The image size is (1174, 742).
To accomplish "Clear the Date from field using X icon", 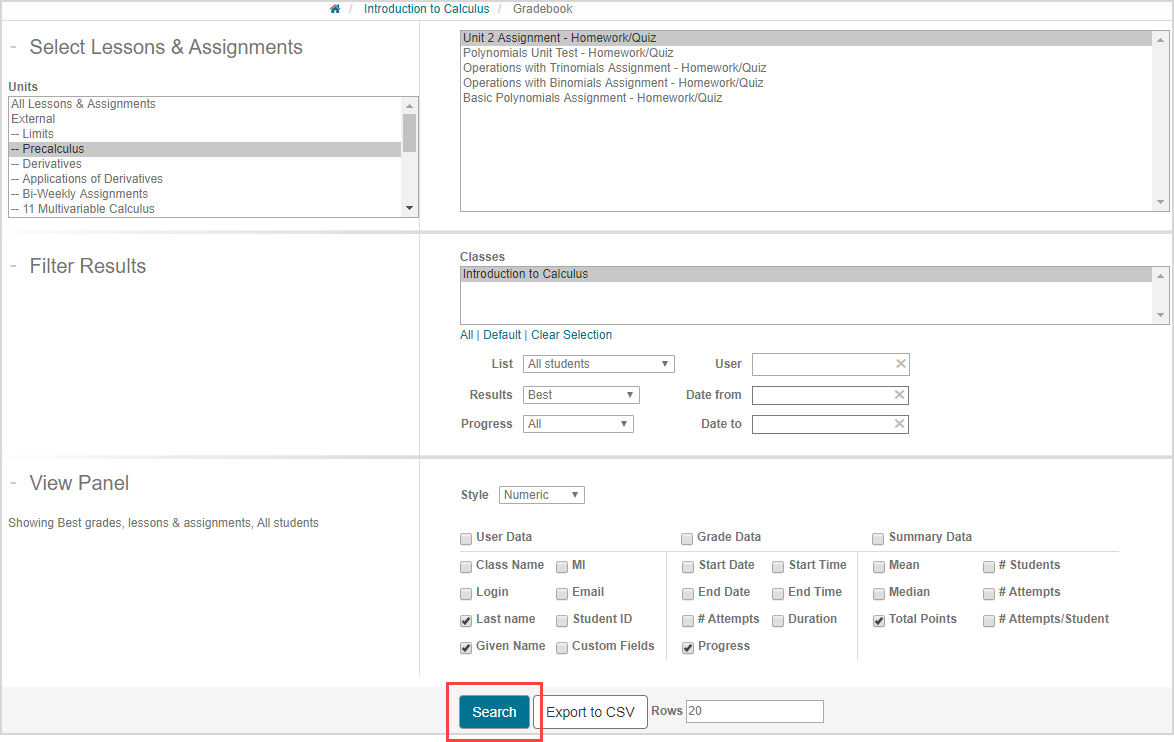I will click(x=899, y=395).
